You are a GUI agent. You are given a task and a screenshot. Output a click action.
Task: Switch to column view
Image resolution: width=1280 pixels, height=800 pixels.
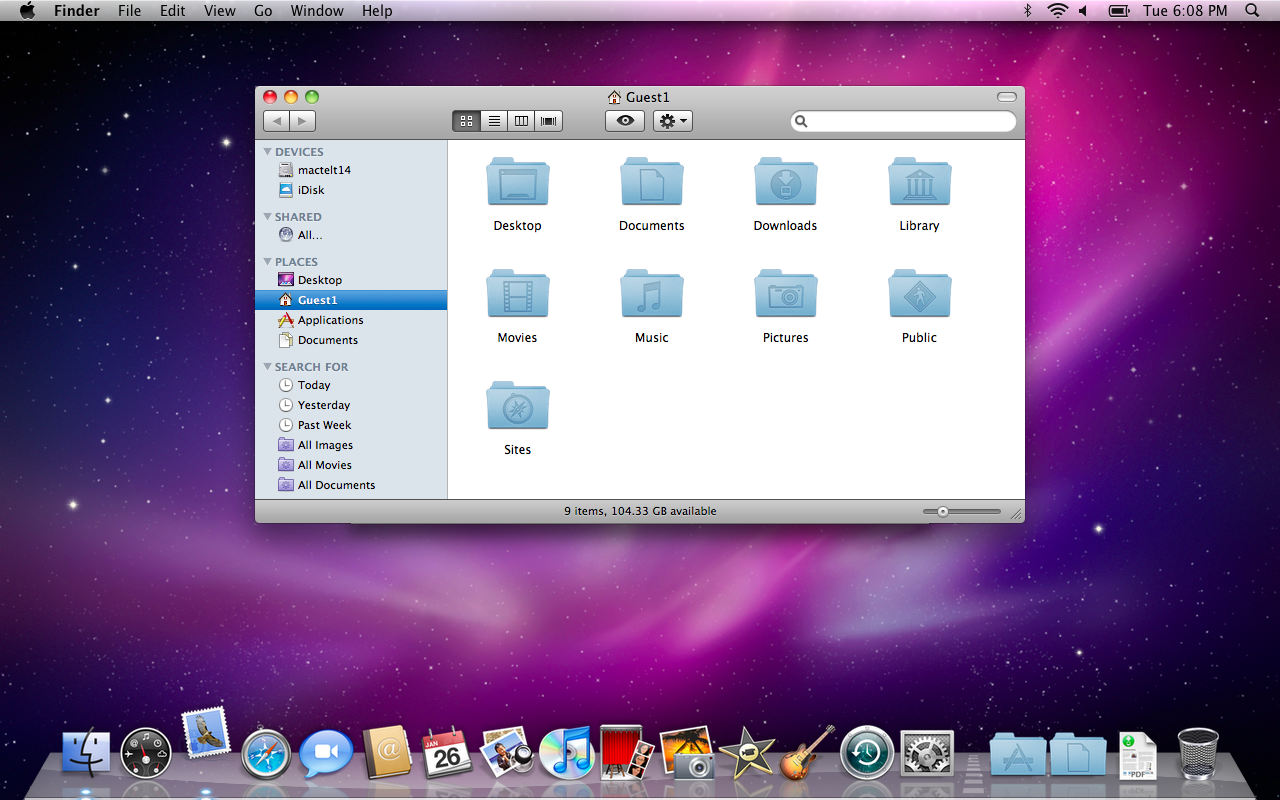521,121
